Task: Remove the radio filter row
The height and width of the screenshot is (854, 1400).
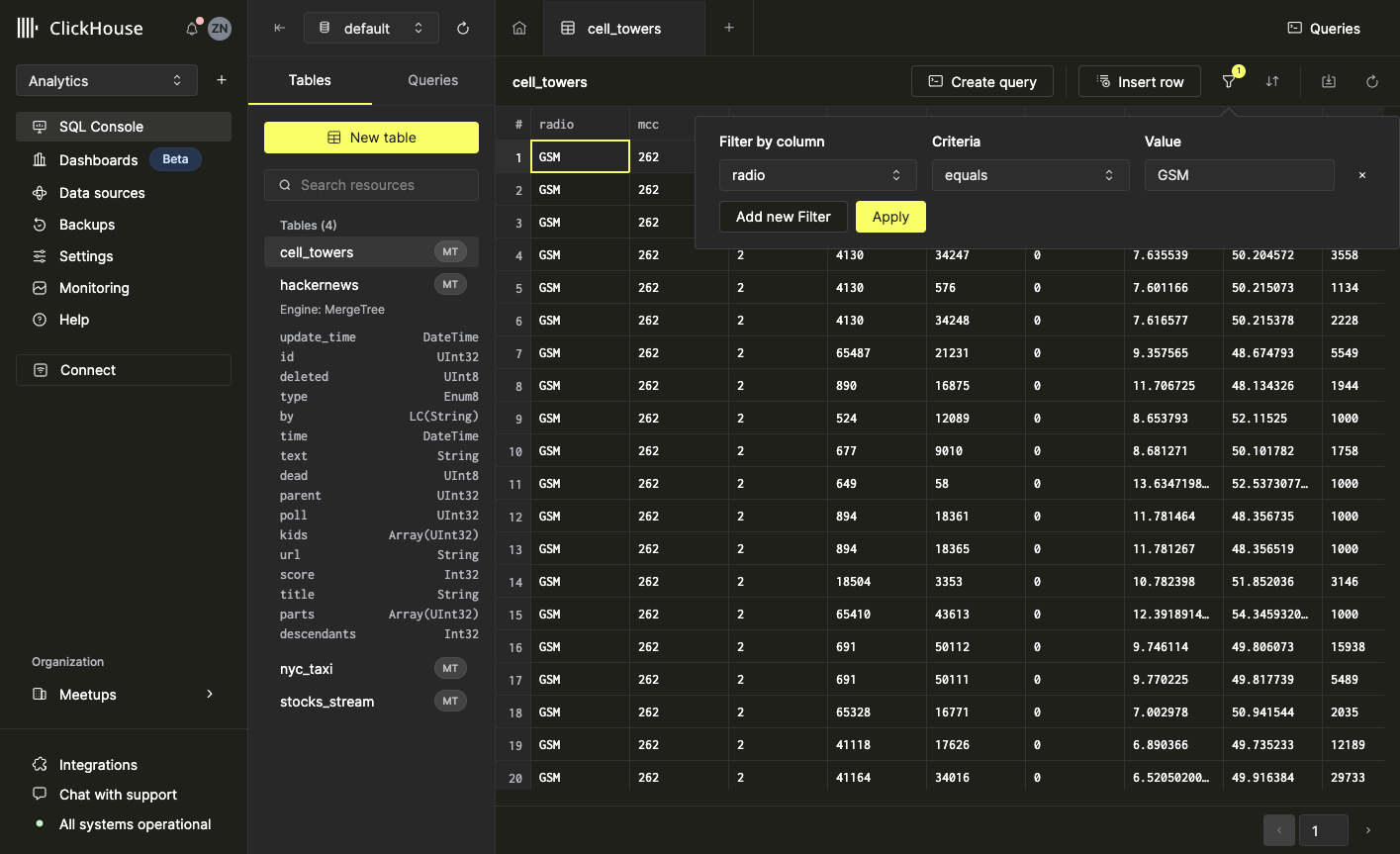Action: [x=1362, y=175]
